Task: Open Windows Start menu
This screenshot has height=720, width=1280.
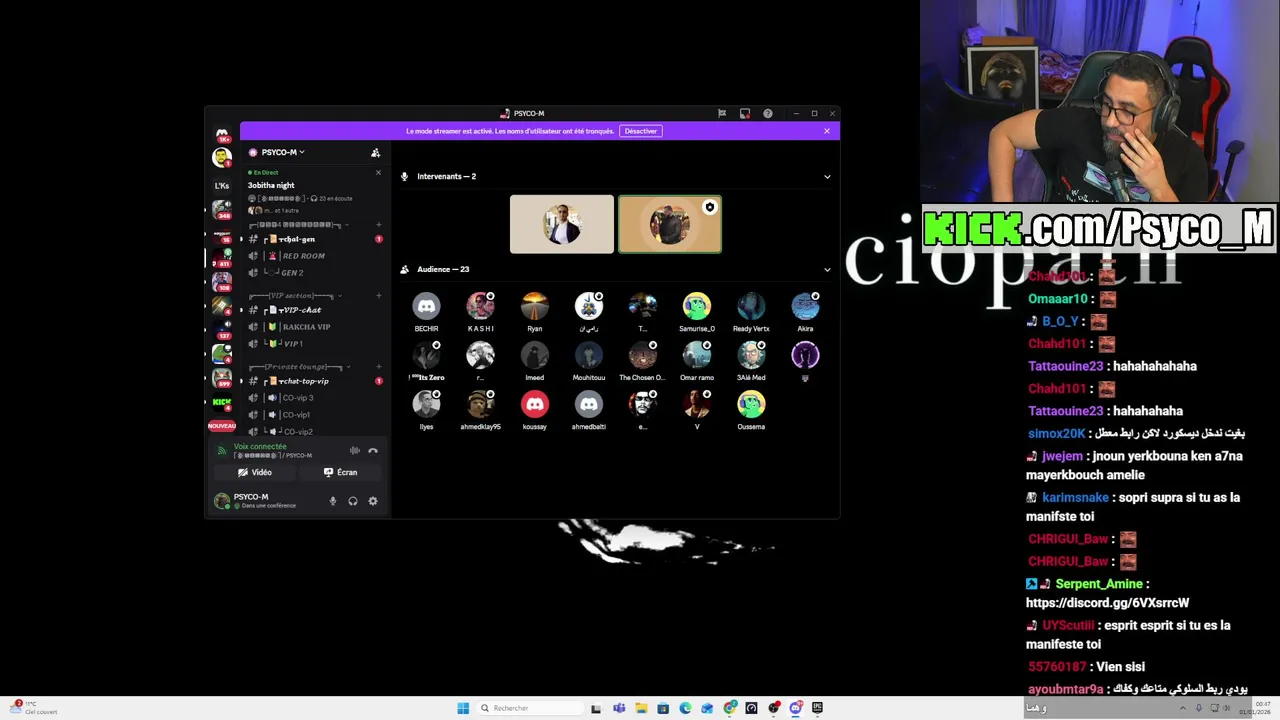Action: pyautogui.click(x=463, y=708)
